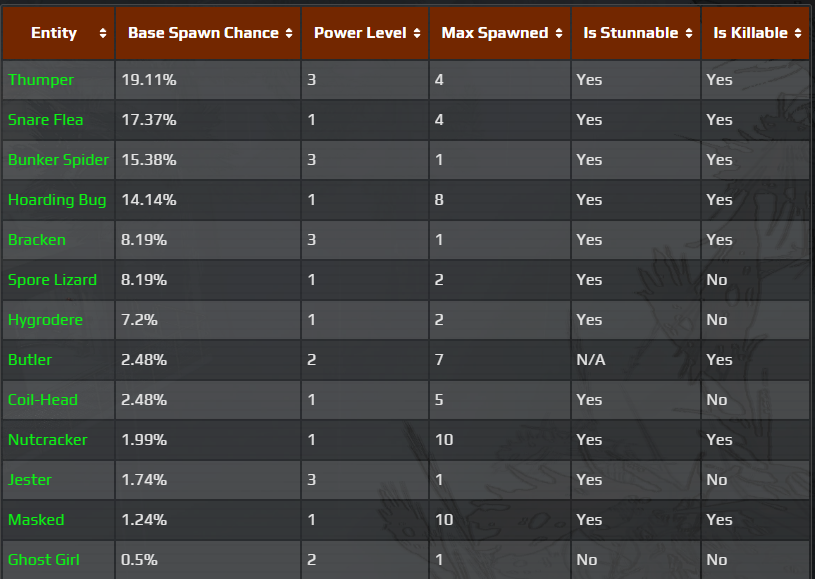Viewport: 815px width, 579px height.
Task: Open the Hygrodere link
Action: pyautogui.click(x=45, y=320)
